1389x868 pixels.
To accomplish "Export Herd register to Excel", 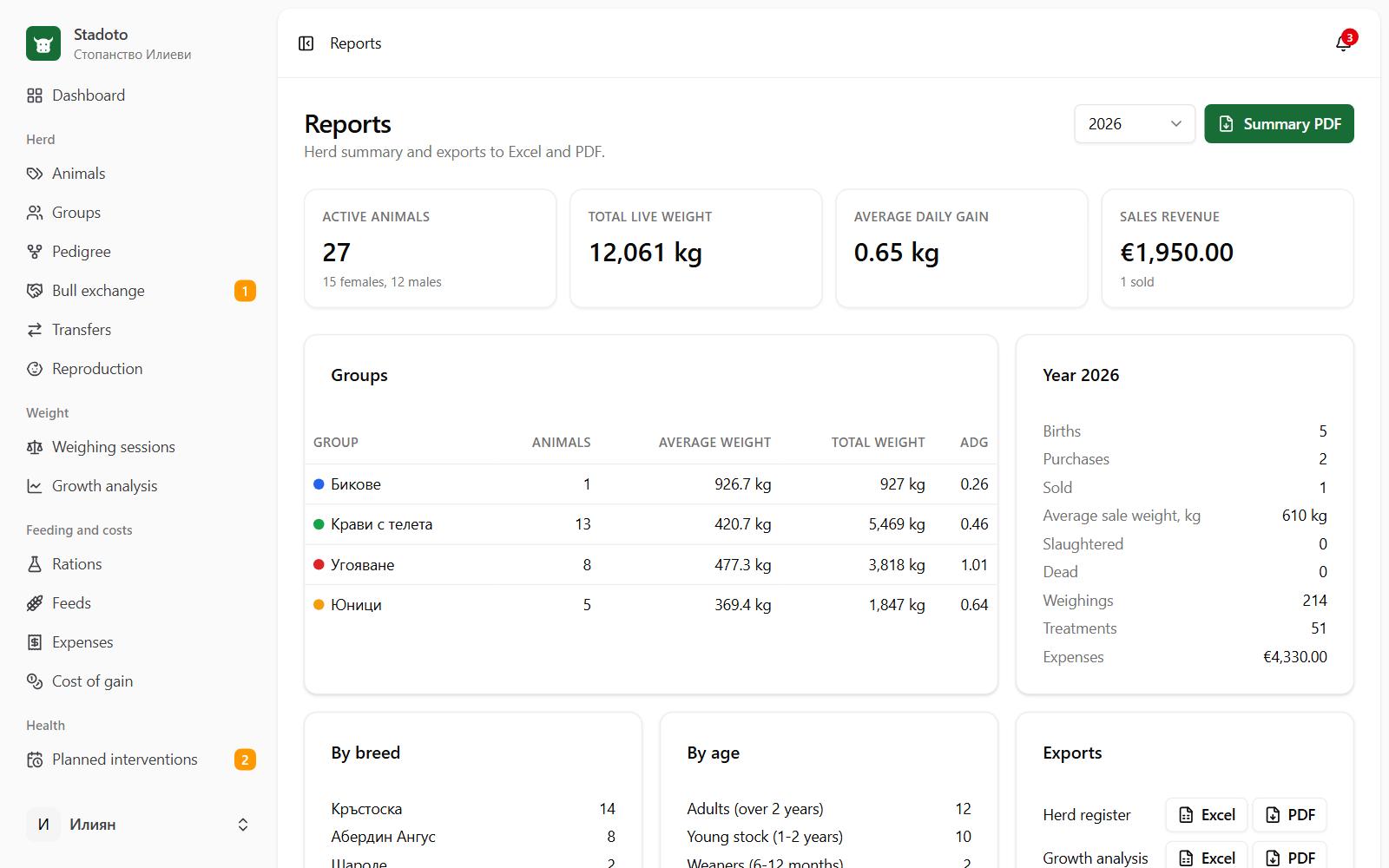I will 1207,815.
